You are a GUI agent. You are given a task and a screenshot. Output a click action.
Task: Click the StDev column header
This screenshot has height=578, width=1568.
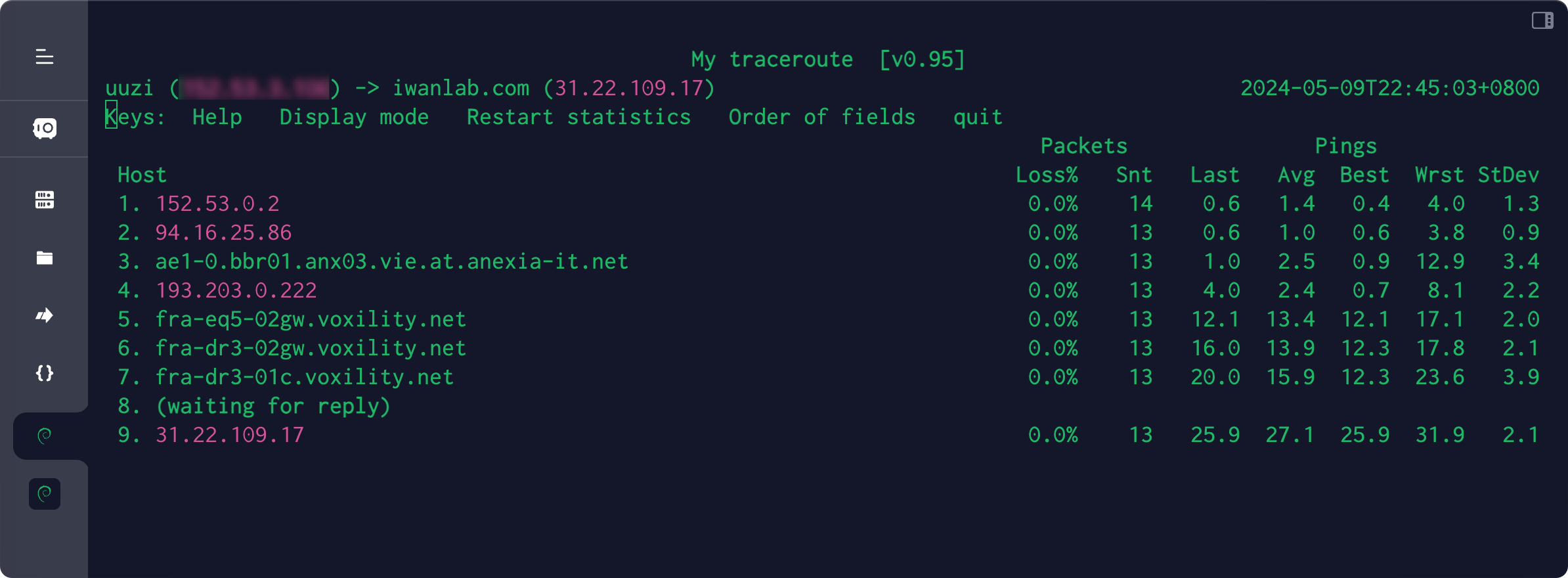1508,175
